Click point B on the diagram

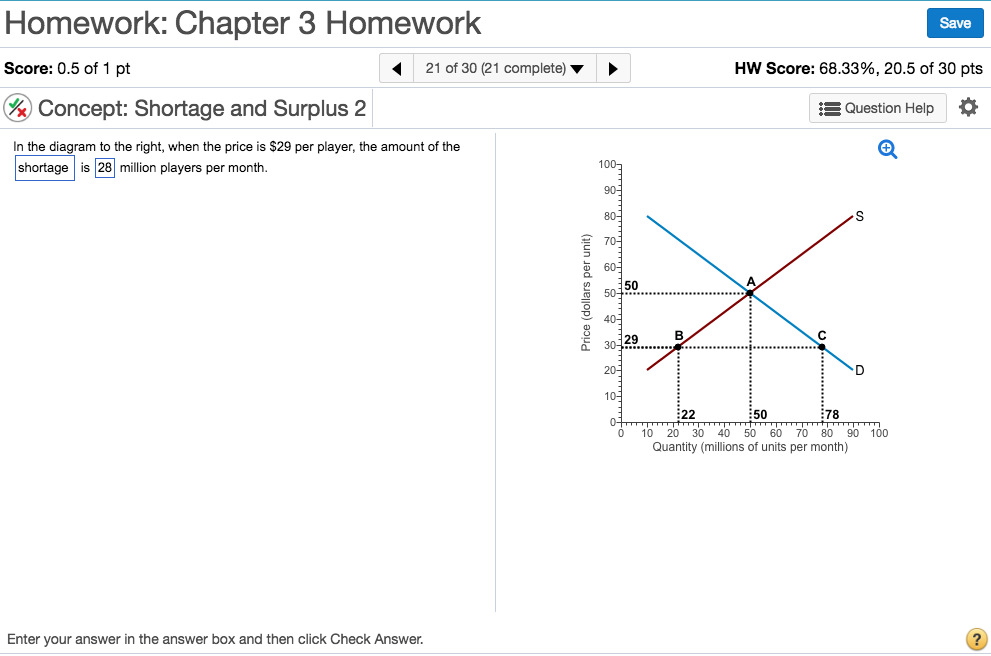coord(677,345)
